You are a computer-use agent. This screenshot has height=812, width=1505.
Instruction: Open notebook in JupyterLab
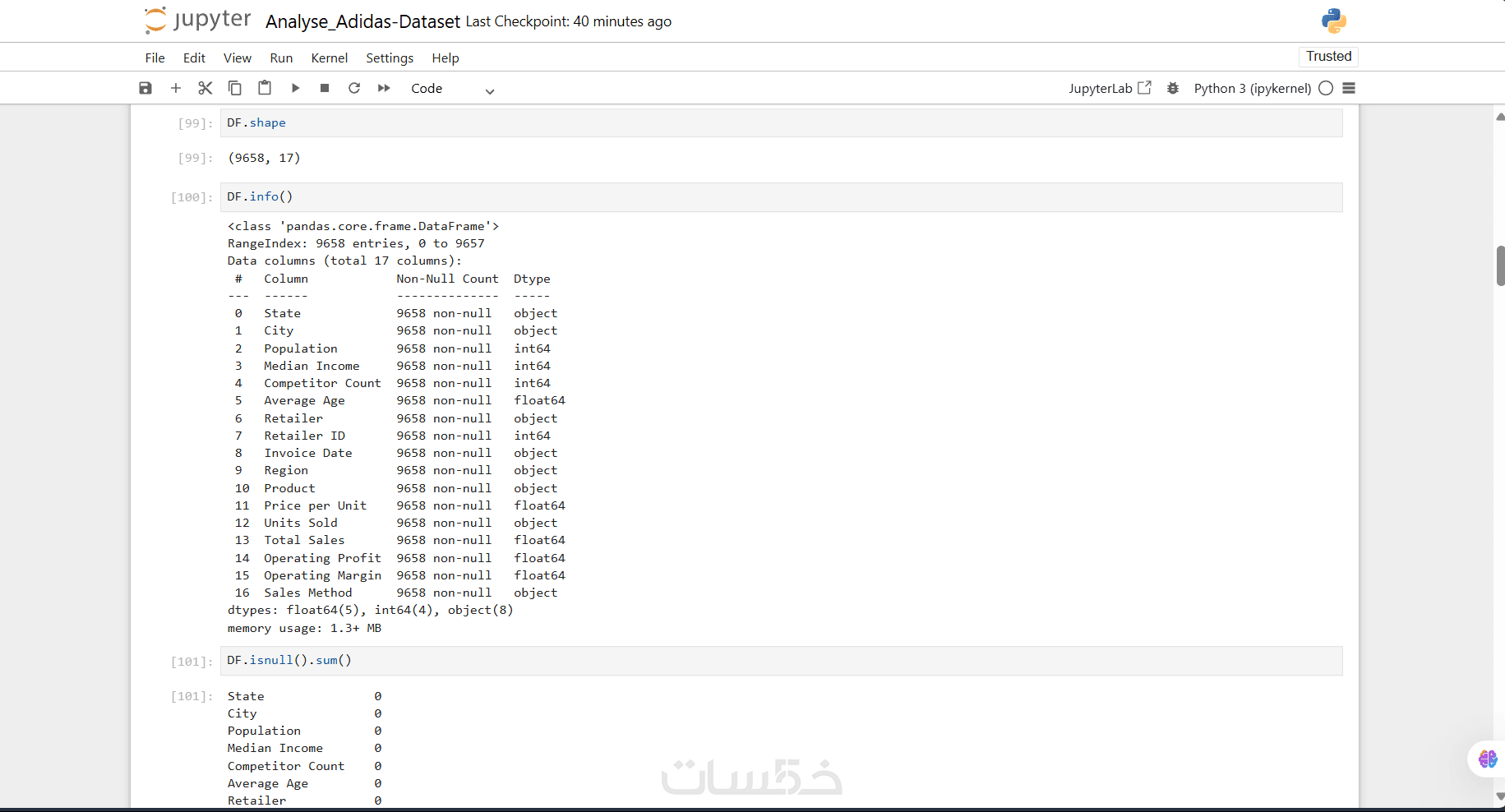[x=1110, y=88]
